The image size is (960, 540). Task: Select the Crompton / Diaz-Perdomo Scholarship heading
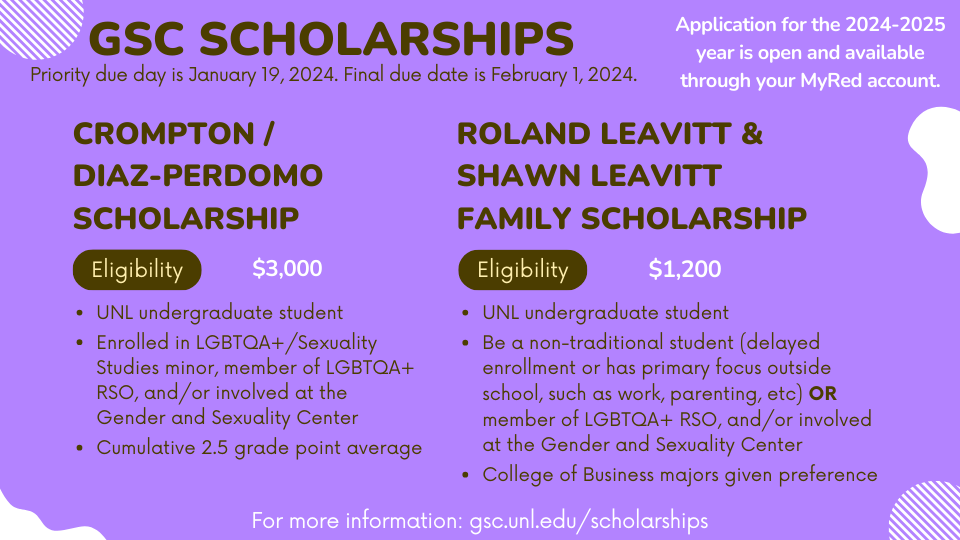coord(198,175)
